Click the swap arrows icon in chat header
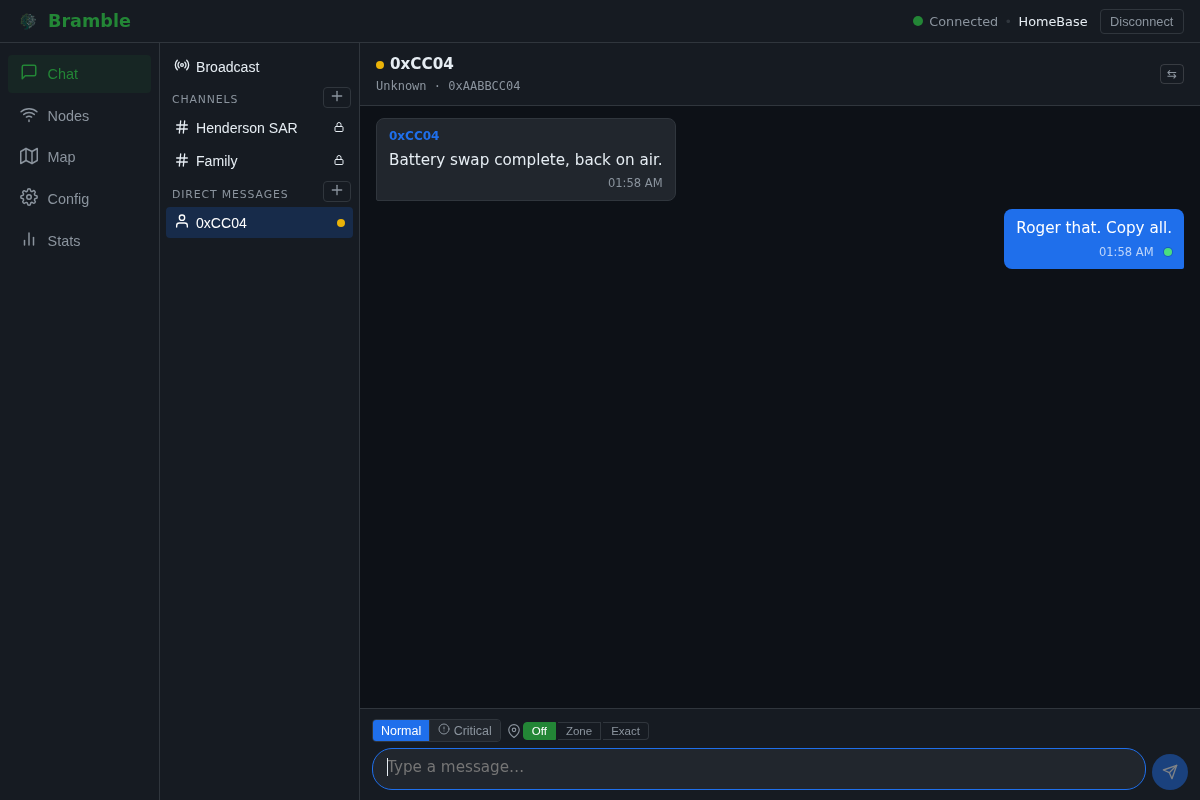This screenshot has height=800, width=1200. click(1172, 74)
